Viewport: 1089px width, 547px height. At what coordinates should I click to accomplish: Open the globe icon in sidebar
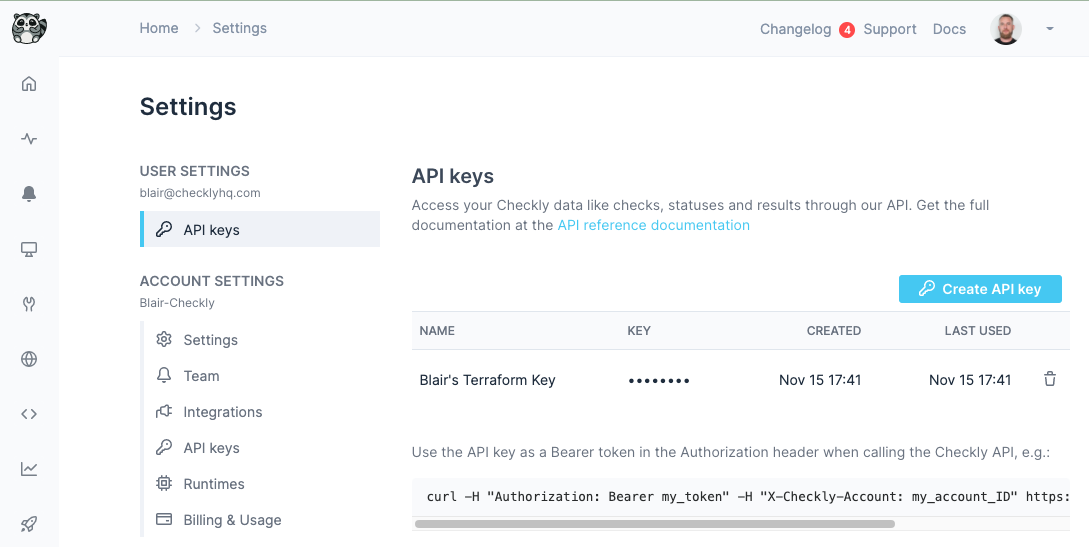click(x=29, y=359)
